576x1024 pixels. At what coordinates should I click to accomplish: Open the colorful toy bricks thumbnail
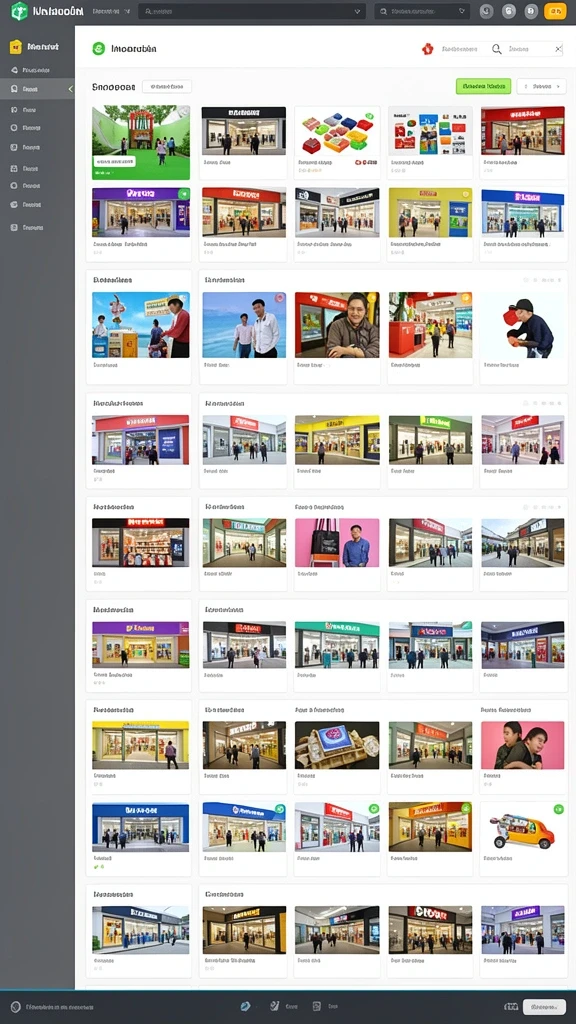pos(337,131)
